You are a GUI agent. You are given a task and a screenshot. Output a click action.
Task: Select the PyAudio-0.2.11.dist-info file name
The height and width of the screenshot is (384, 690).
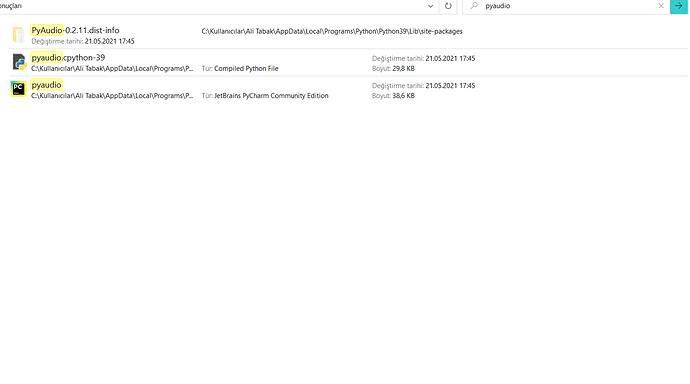pos(75,30)
